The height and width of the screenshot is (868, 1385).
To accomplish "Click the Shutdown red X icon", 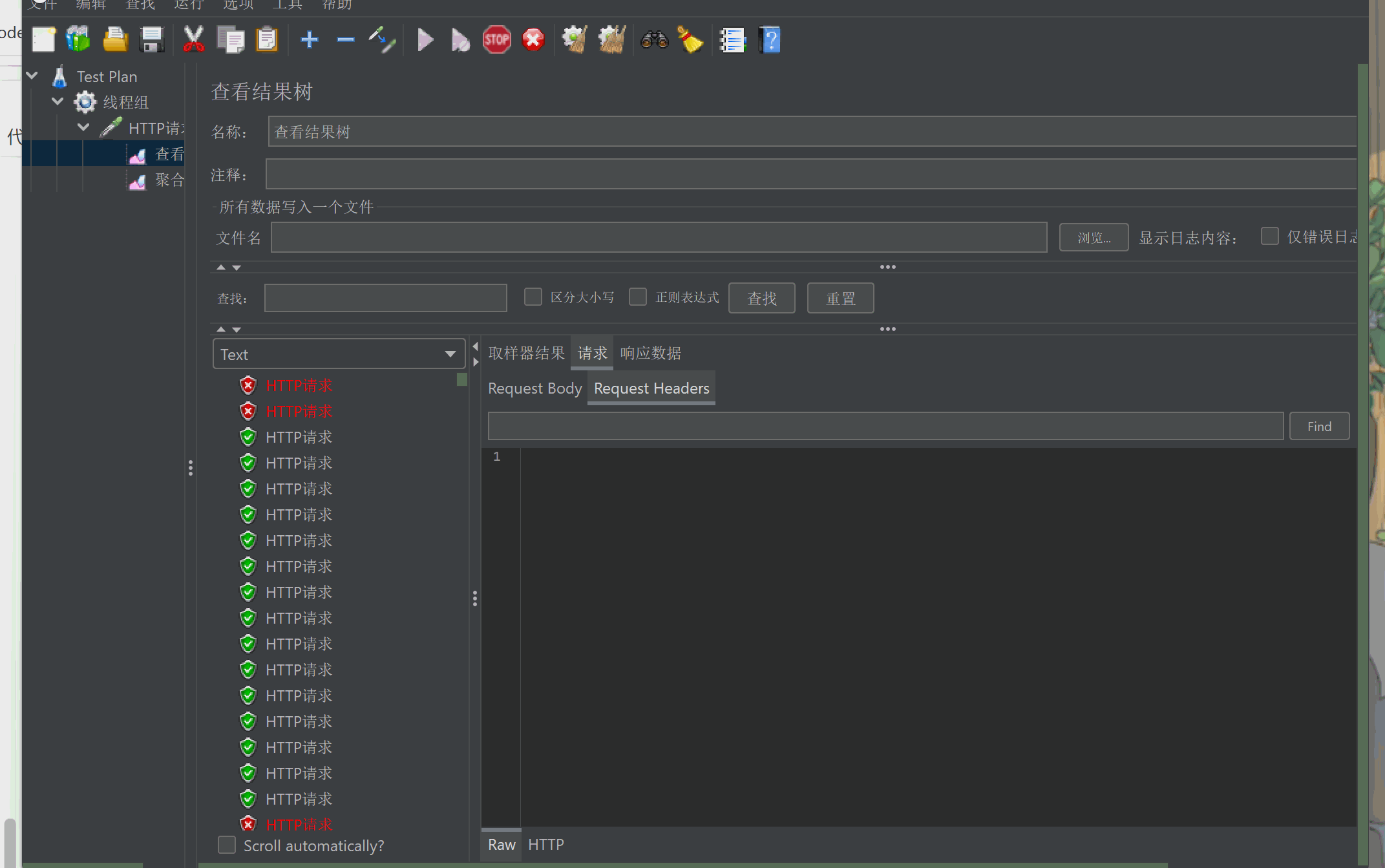I will tap(533, 40).
